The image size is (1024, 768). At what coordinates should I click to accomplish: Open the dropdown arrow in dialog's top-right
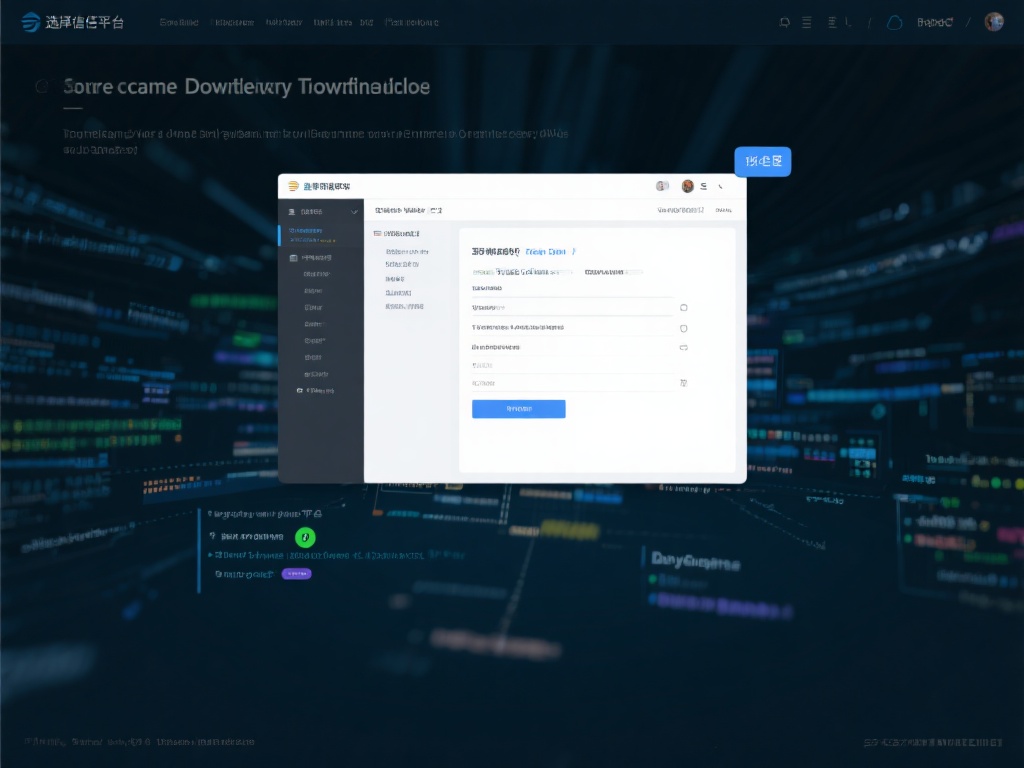pyautogui.click(x=721, y=186)
